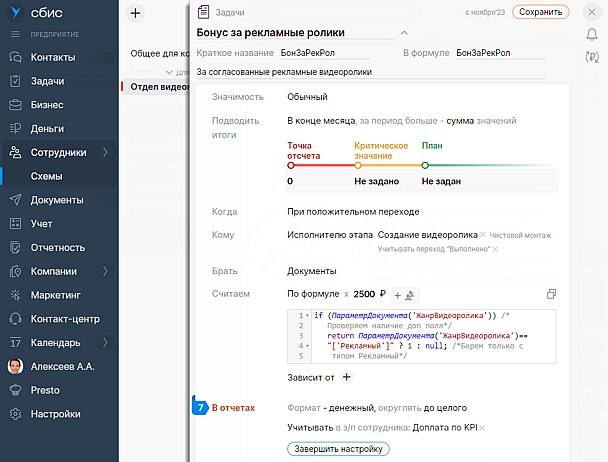Open the Задачи section in the sidebar
Viewport: 608px width, 462px height.
pyautogui.click(x=52, y=81)
